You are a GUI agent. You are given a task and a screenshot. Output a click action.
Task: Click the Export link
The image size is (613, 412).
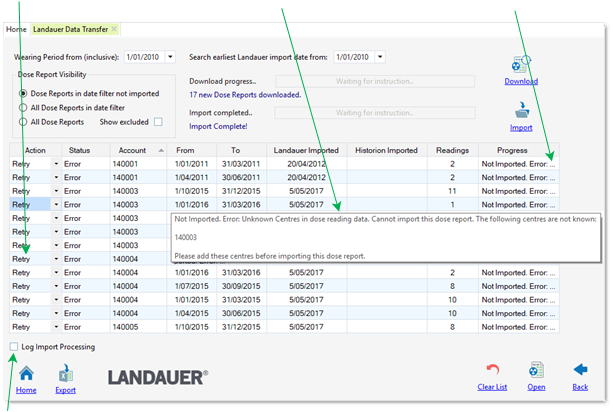click(x=66, y=390)
